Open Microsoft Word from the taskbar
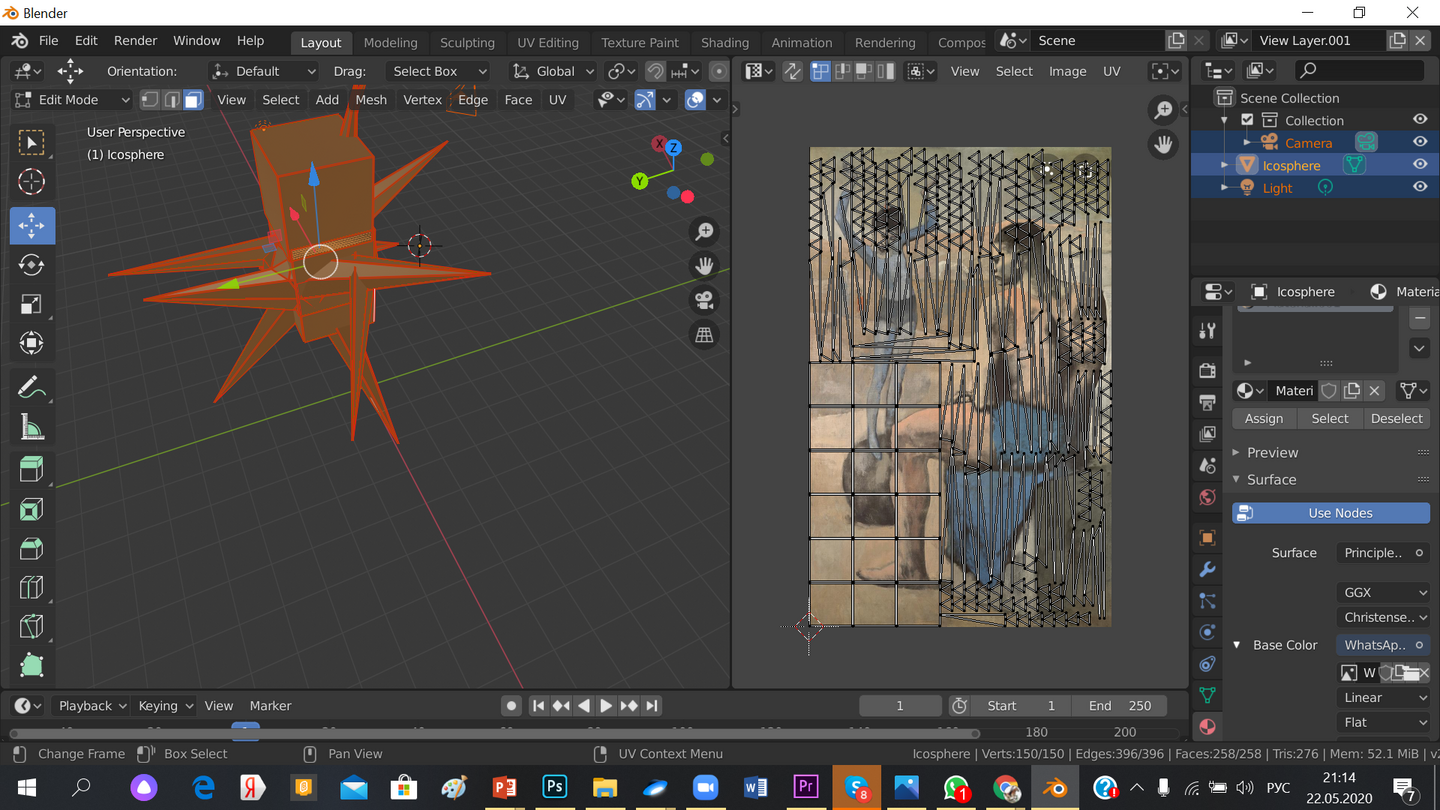 (x=755, y=787)
